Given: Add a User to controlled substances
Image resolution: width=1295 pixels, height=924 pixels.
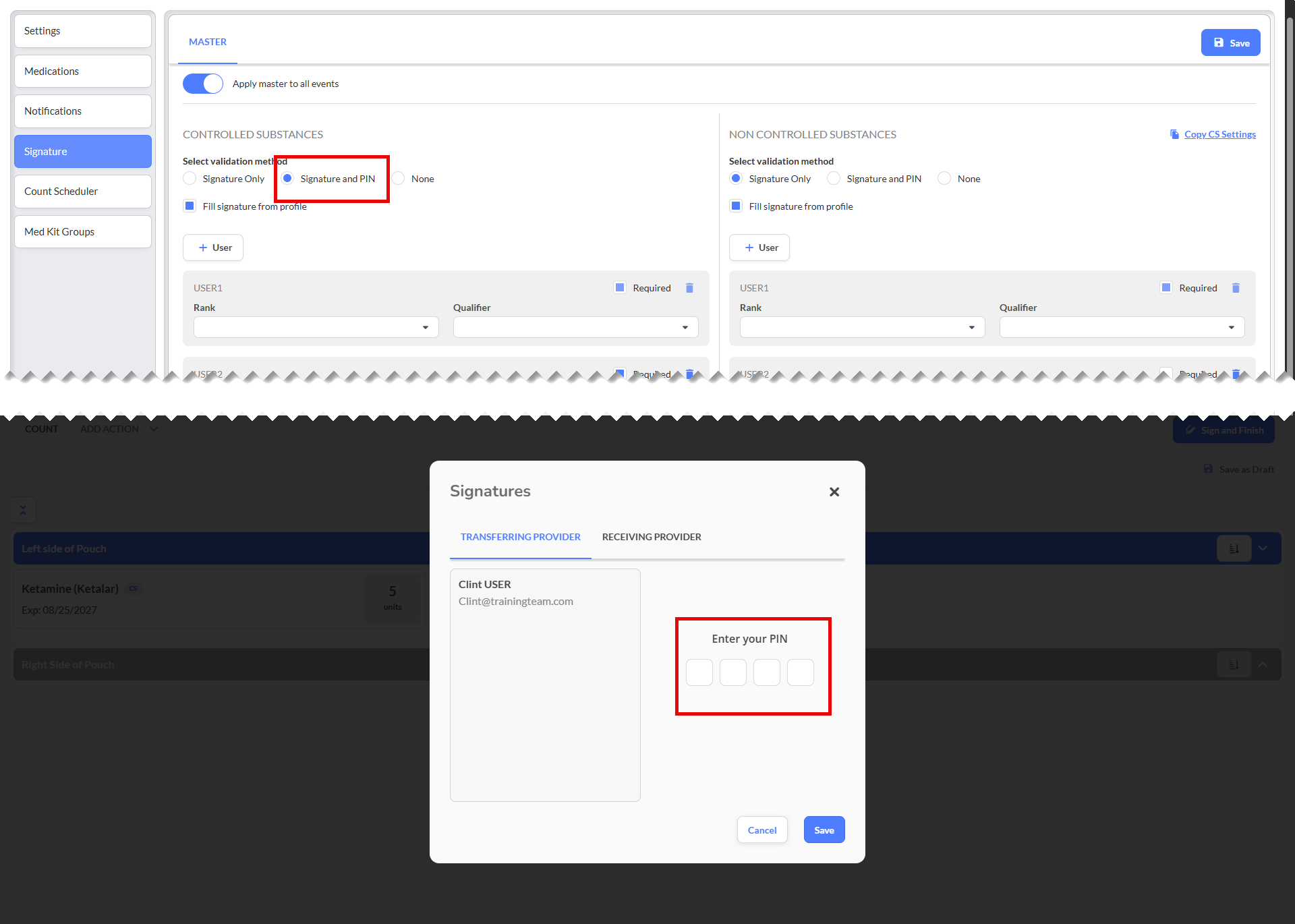Looking at the screenshot, I should 213,248.
